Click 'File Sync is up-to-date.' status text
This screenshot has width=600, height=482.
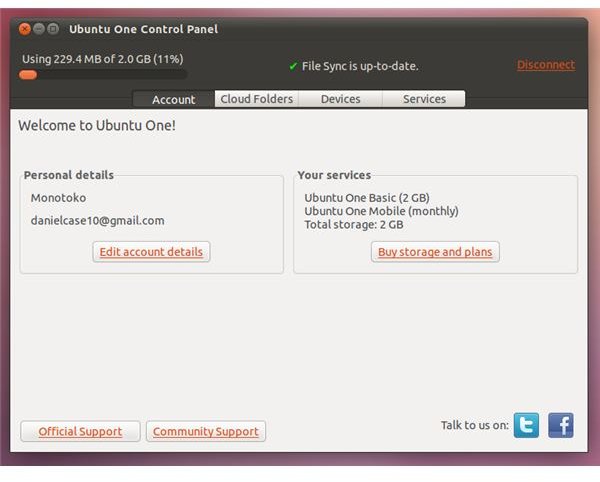[x=360, y=66]
